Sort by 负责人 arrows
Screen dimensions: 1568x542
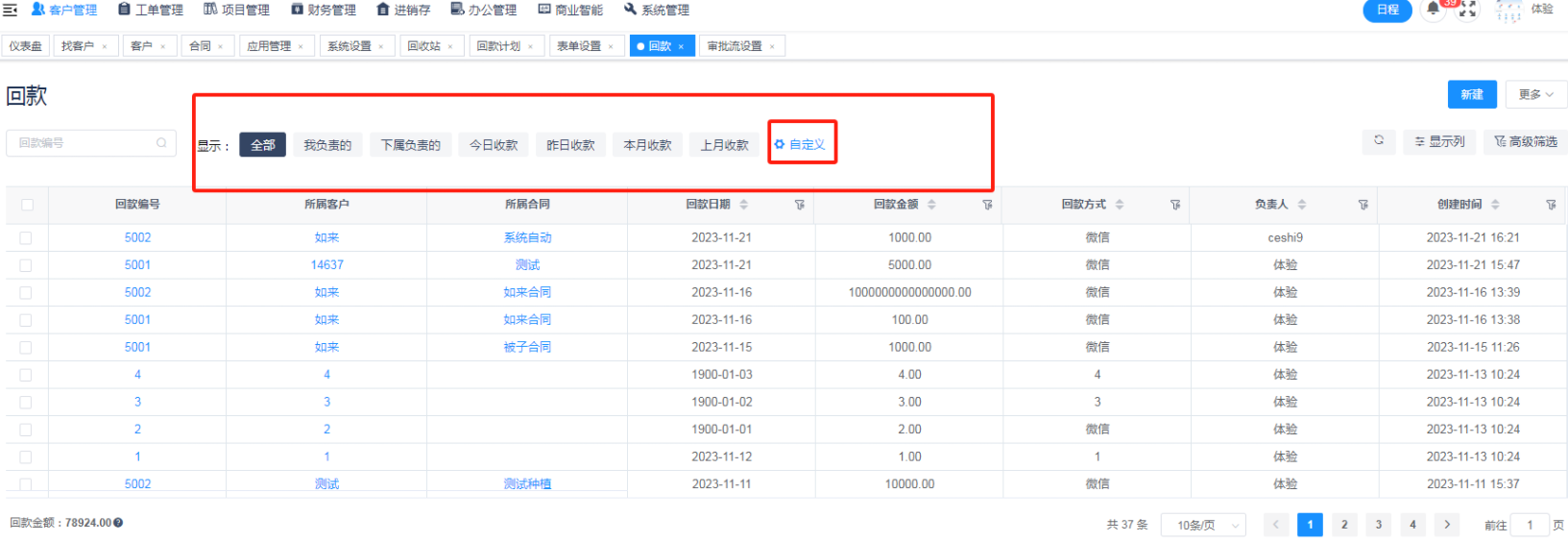(1302, 205)
